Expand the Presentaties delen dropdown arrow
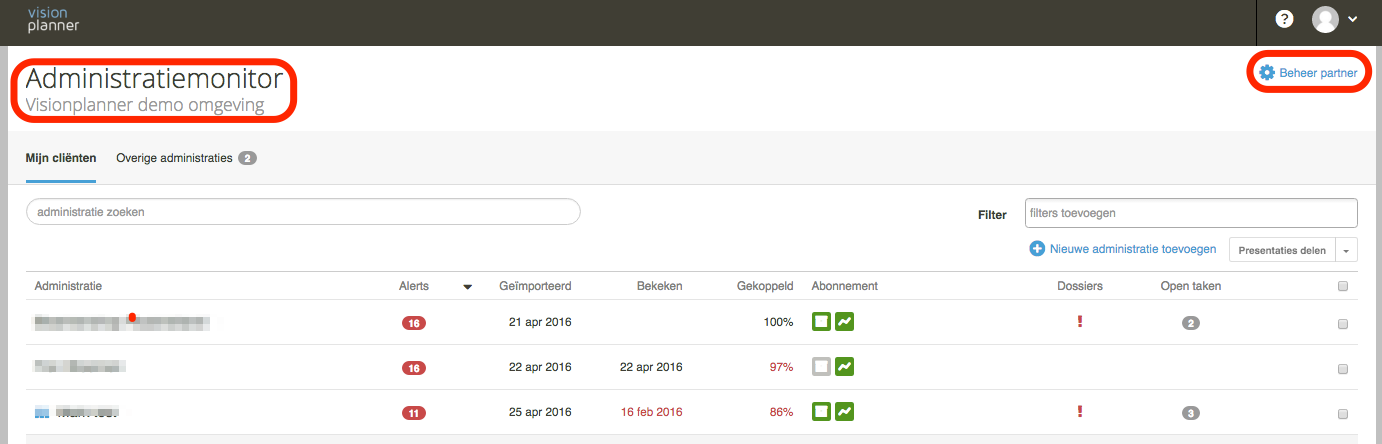This screenshot has width=1382, height=444. 1346,250
